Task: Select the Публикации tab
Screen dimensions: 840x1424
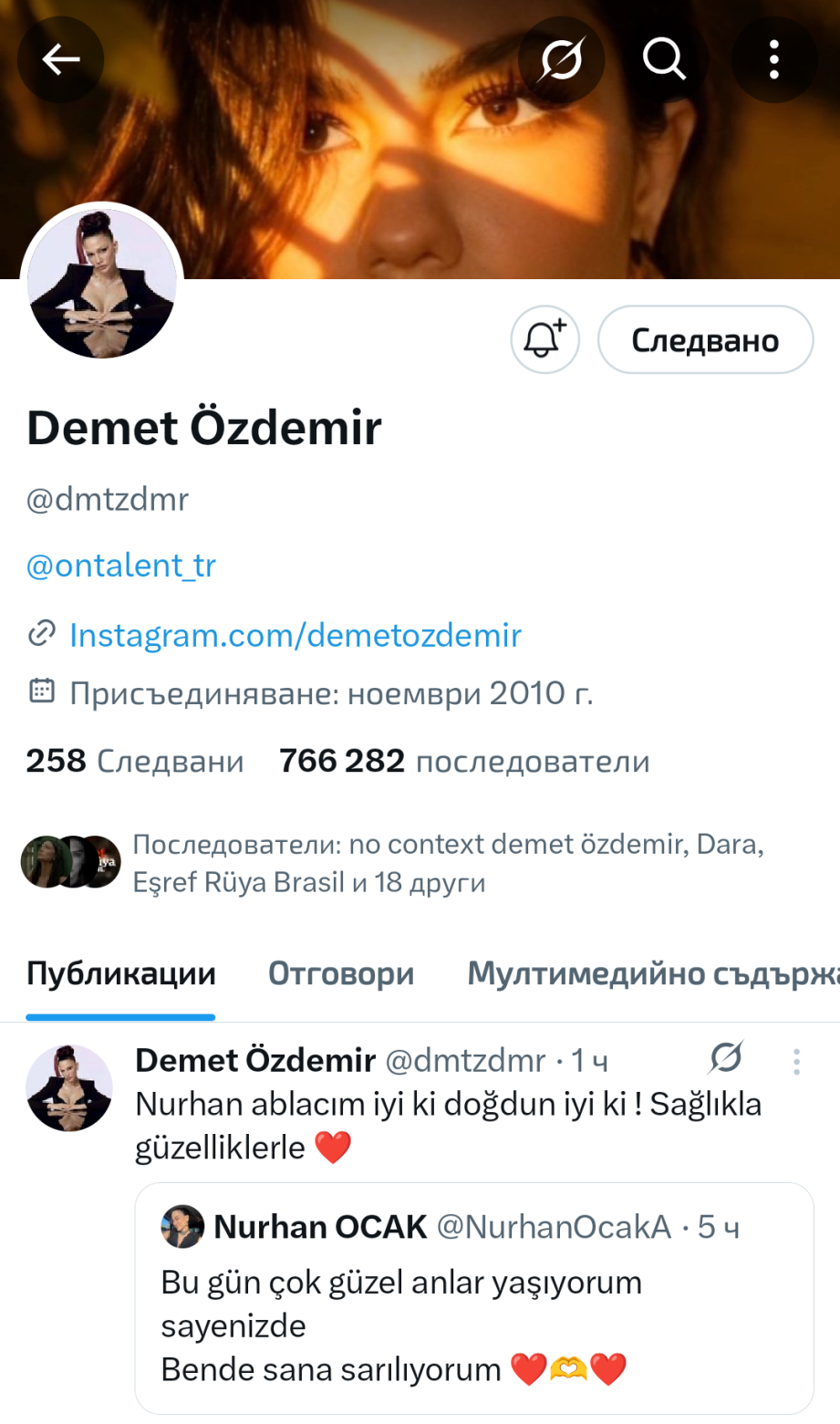Action: 120,974
